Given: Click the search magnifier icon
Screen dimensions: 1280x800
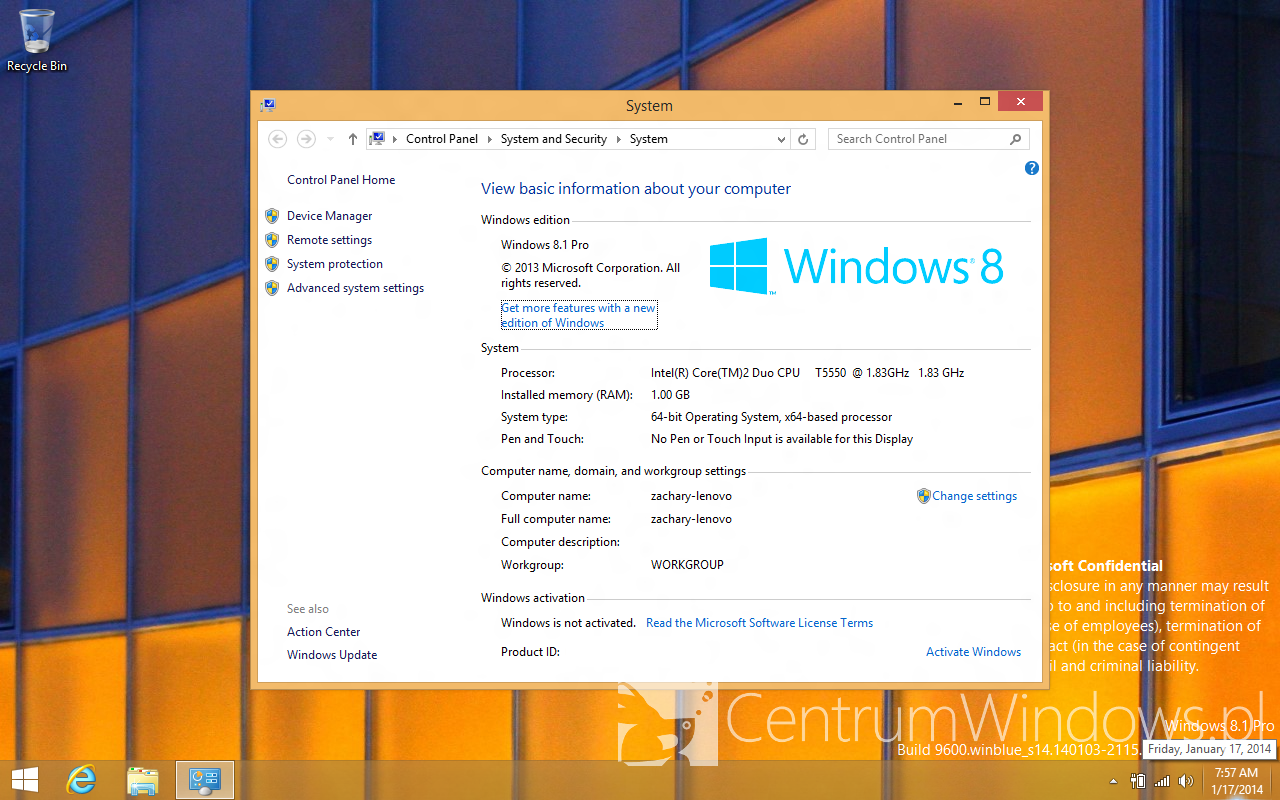Looking at the screenshot, I should click(x=1015, y=139).
